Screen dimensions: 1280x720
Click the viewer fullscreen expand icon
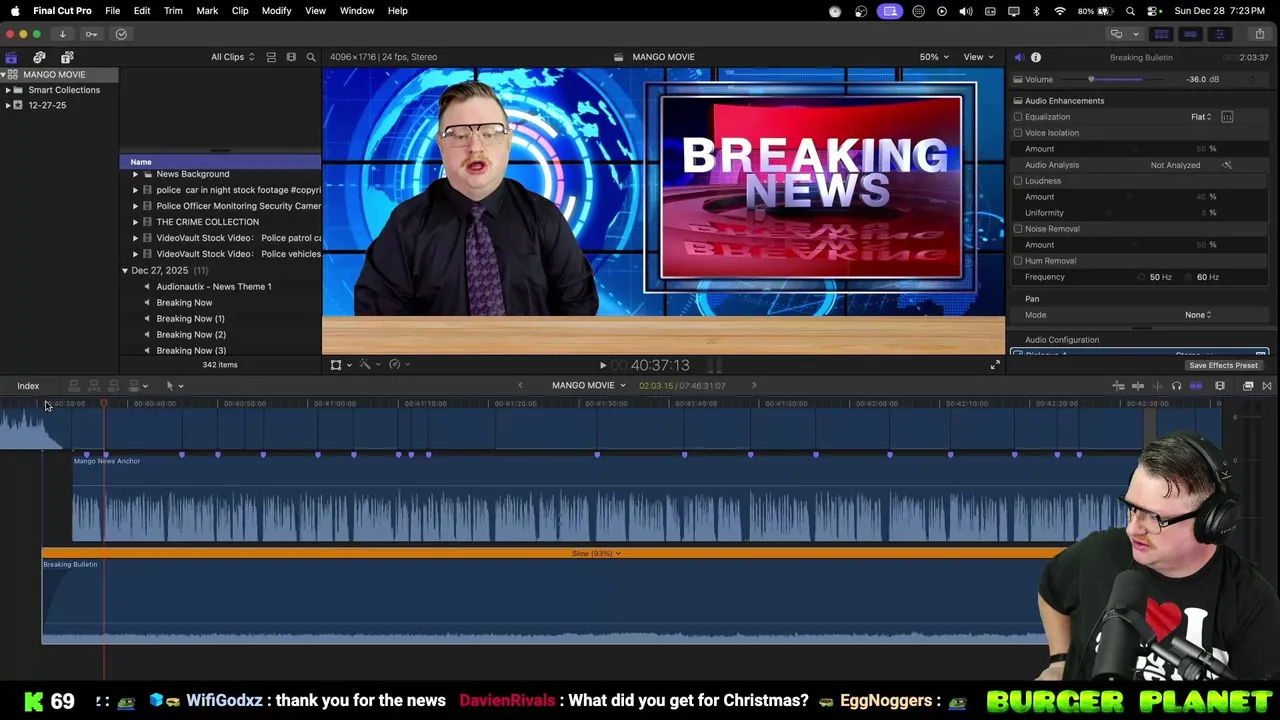coord(995,365)
